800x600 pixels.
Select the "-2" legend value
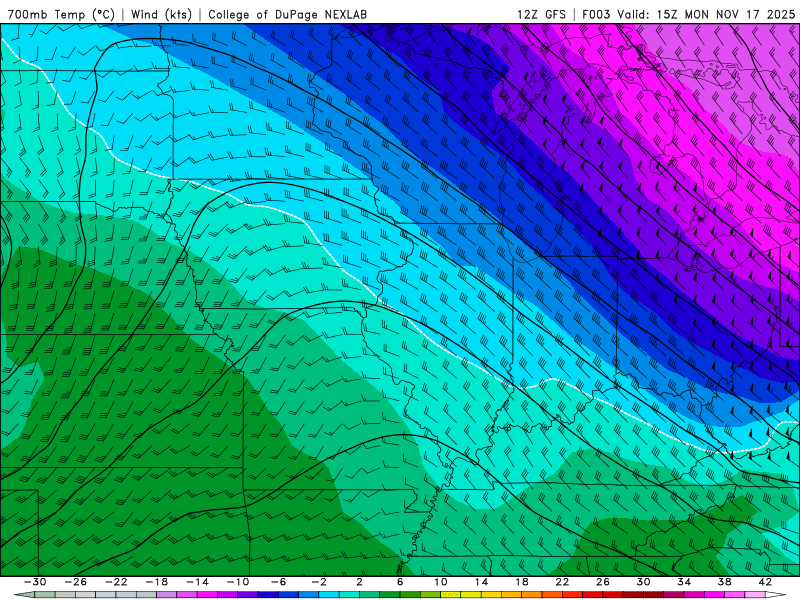pos(319,582)
